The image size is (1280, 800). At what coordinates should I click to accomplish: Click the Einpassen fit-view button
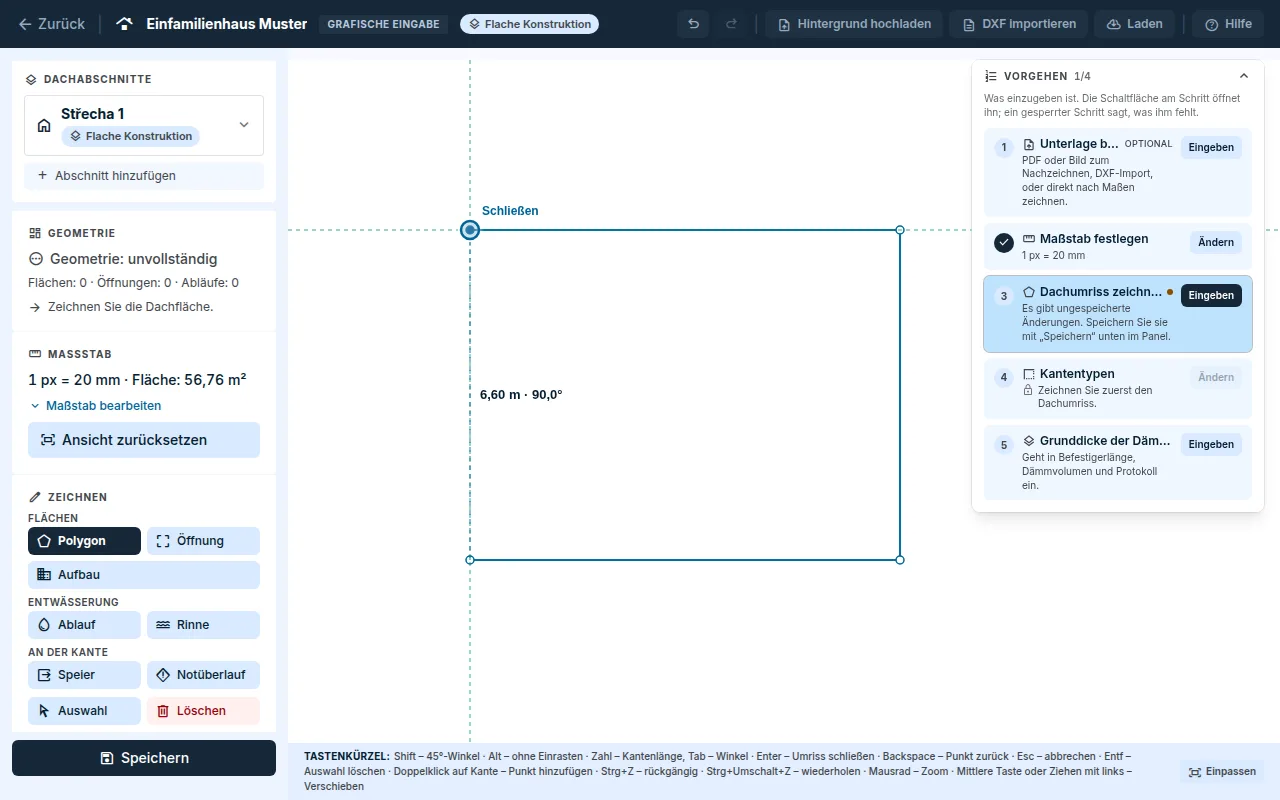(1222, 772)
